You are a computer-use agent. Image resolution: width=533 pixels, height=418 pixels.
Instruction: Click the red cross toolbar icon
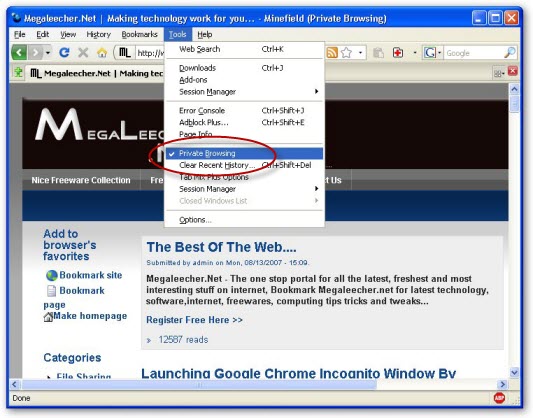397,53
